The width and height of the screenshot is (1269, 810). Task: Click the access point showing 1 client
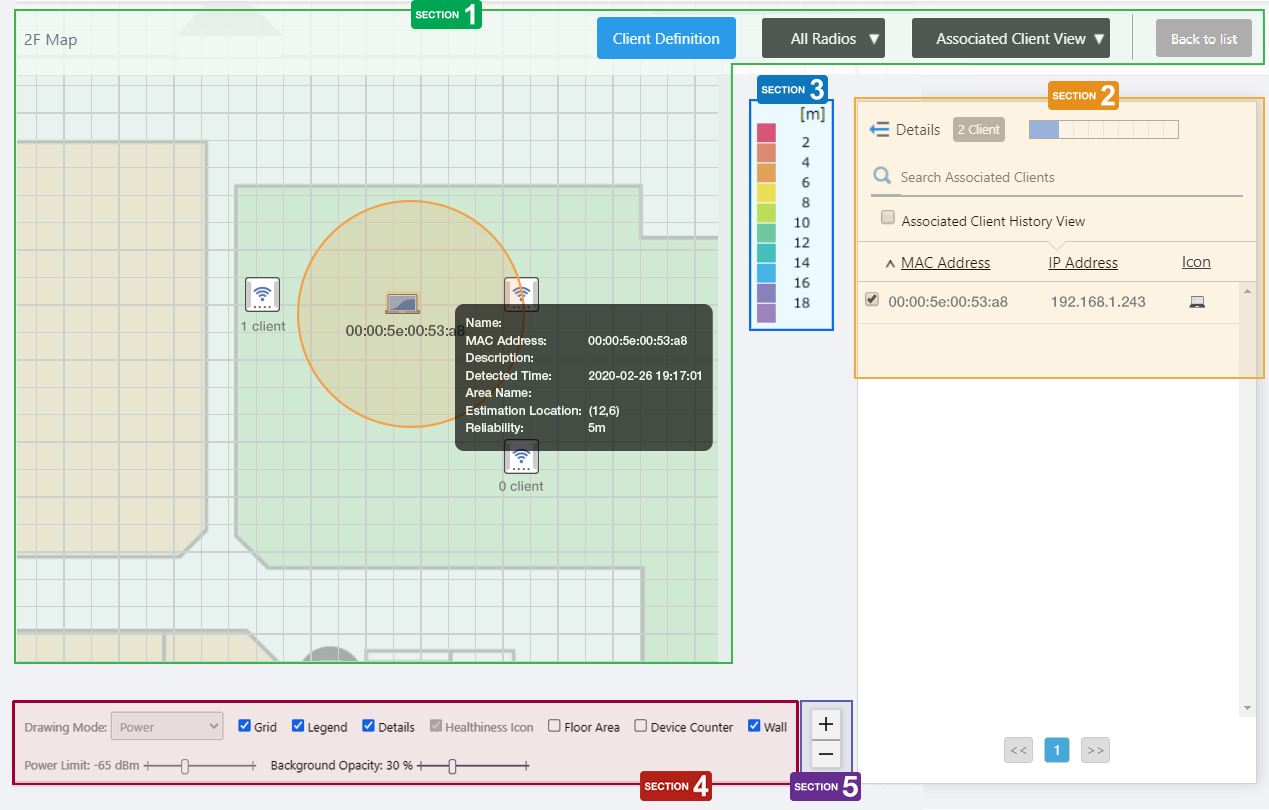pos(262,295)
